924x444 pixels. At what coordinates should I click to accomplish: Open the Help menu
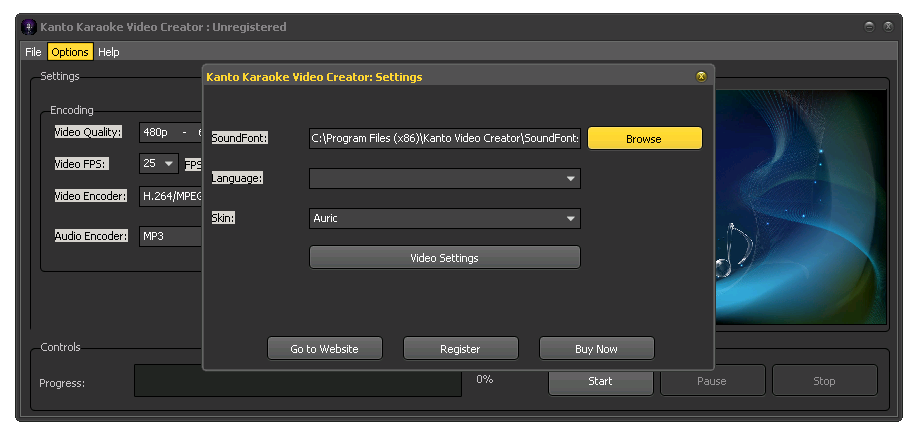(x=108, y=52)
